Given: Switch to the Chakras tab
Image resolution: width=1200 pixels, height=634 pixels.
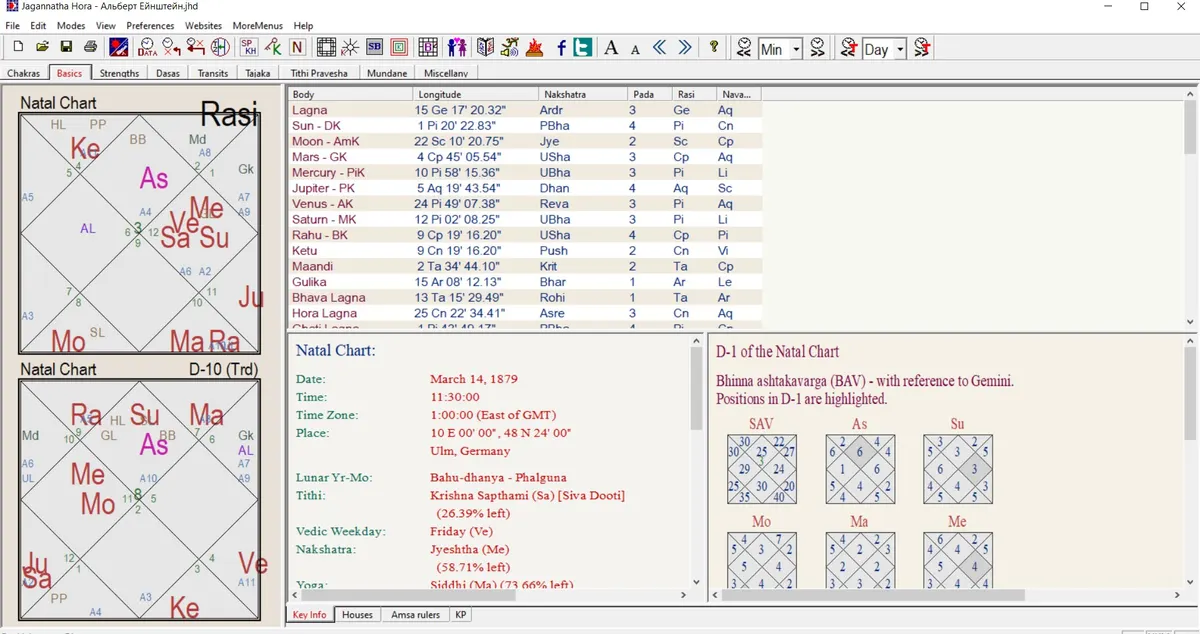Looking at the screenshot, I should pyautogui.click(x=24, y=73).
